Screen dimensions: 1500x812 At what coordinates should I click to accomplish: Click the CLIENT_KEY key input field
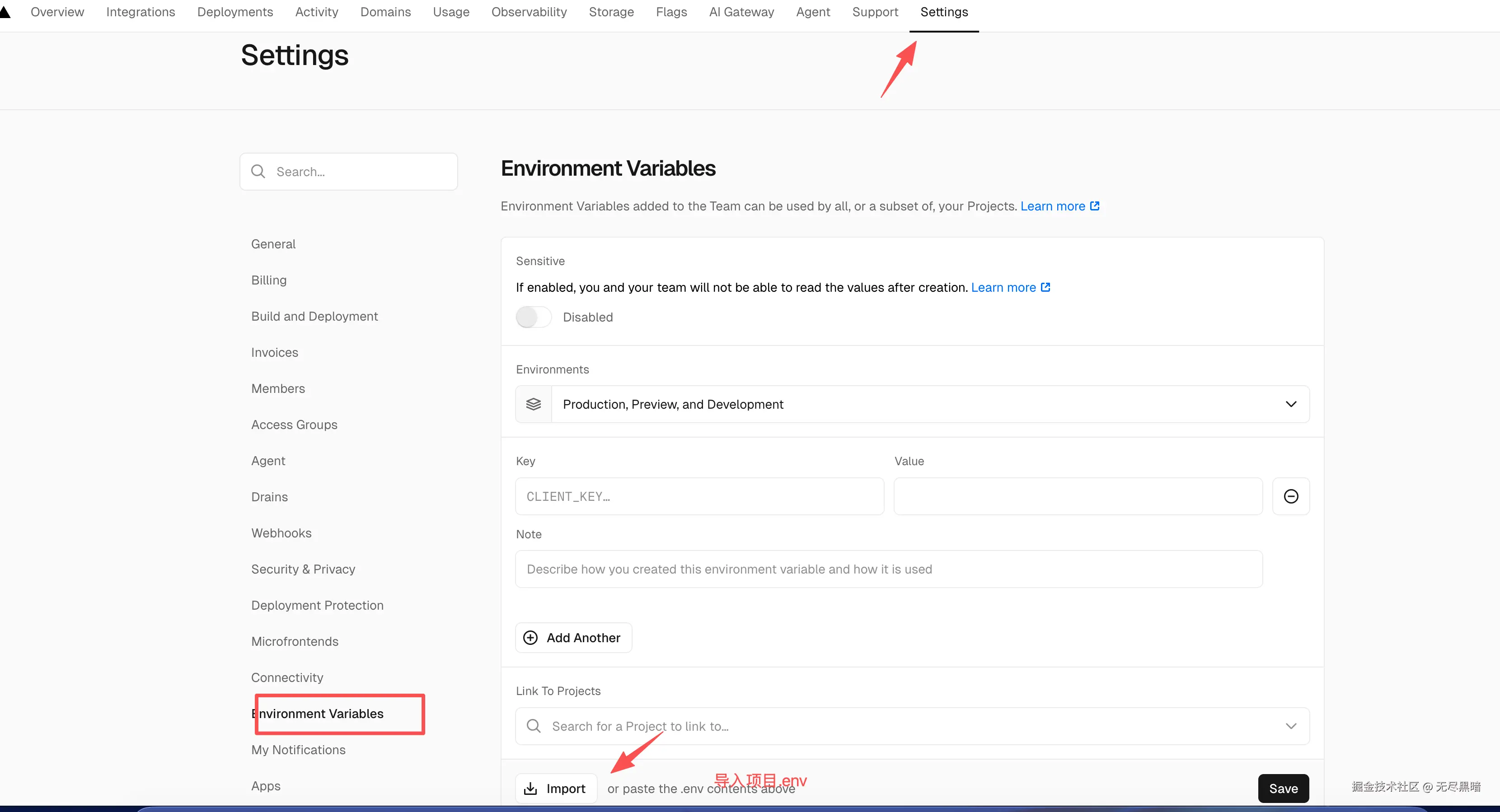pos(699,496)
